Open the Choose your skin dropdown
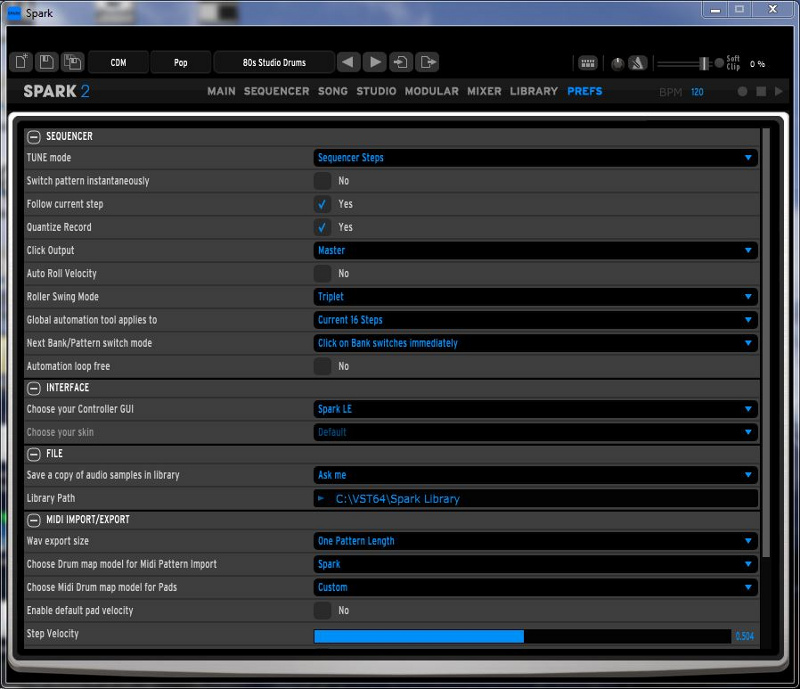Viewport: 800px width, 689px height. coord(535,432)
